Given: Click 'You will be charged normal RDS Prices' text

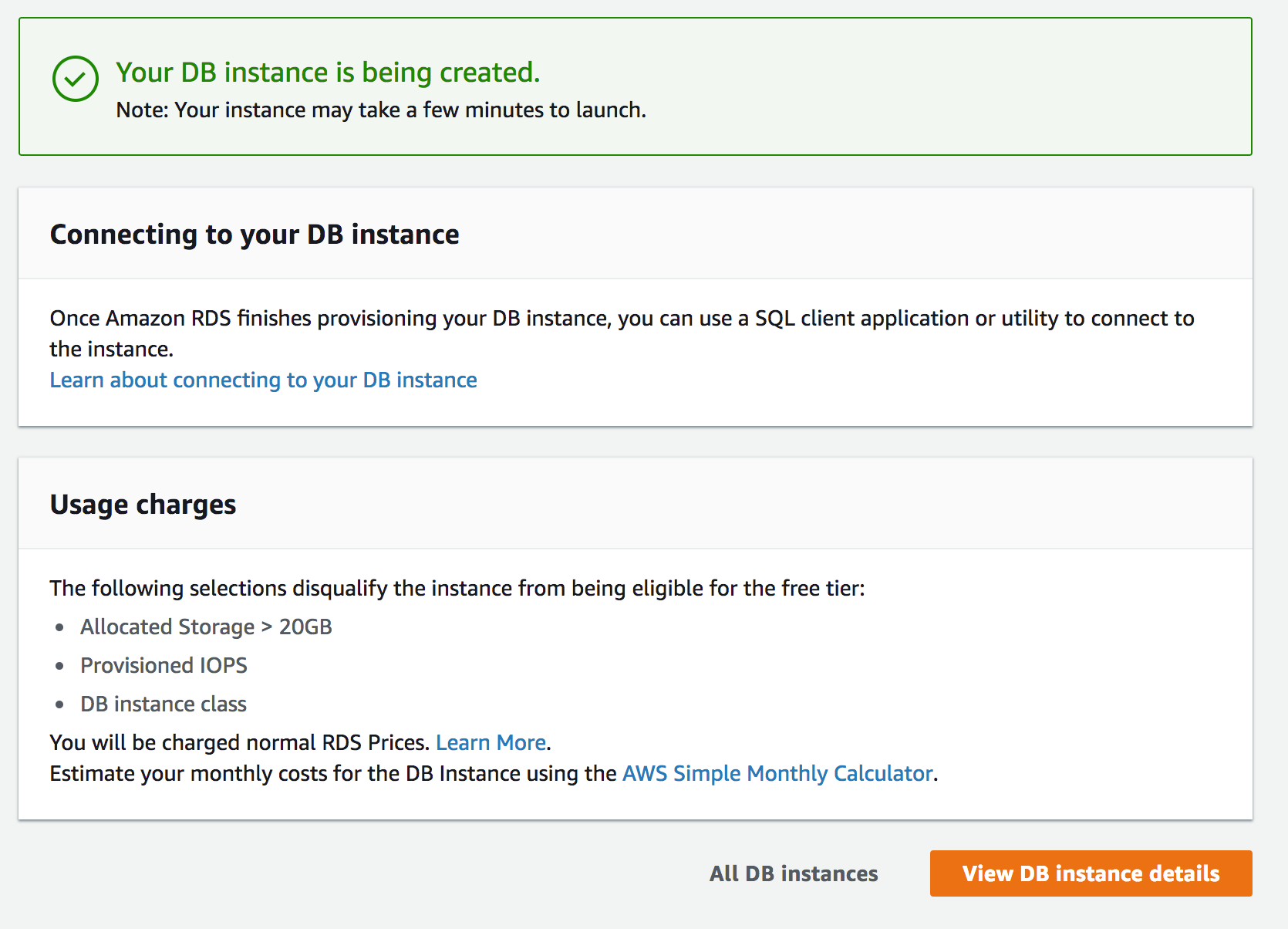Looking at the screenshot, I should pyautogui.click(x=239, y=743).
